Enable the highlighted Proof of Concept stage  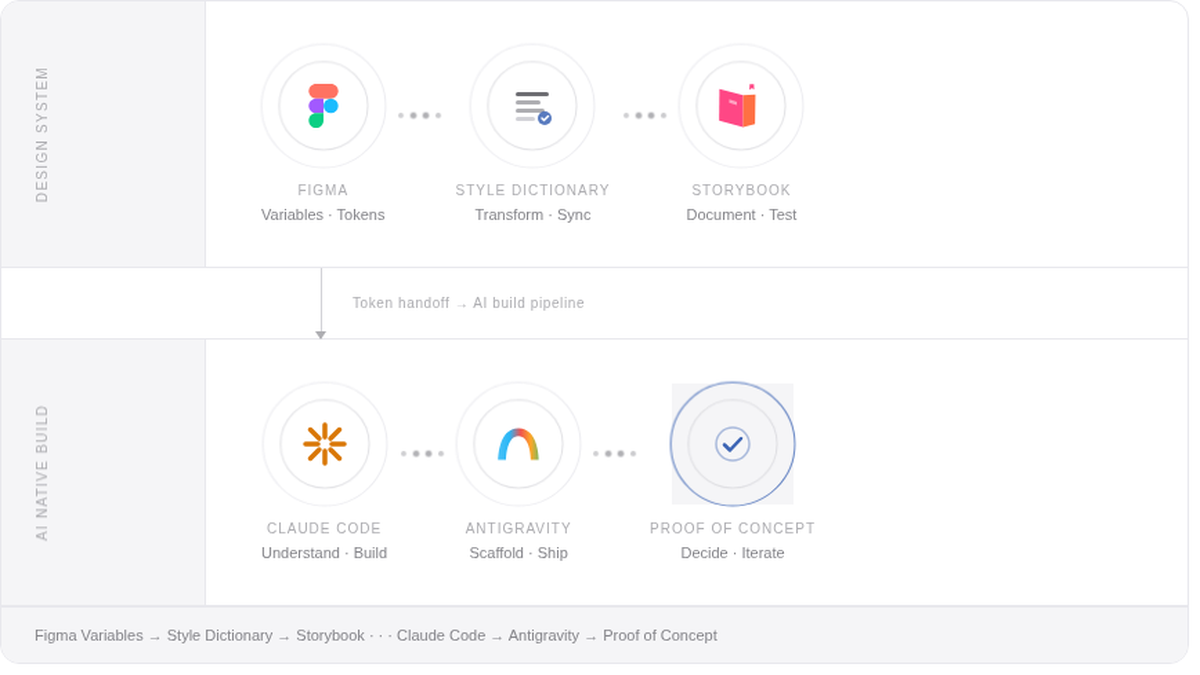(733, 443)
